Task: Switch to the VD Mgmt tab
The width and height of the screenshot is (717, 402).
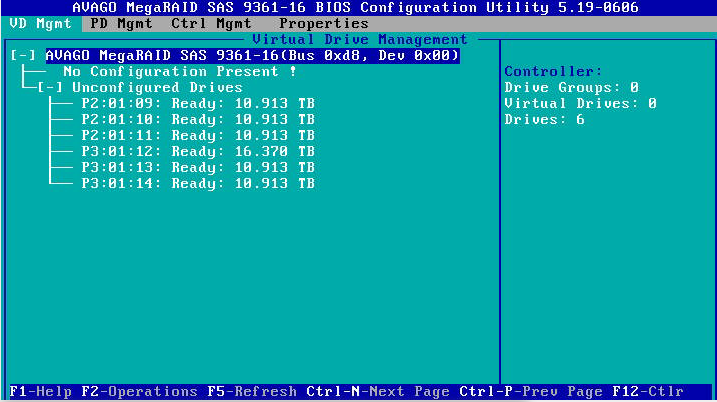Action: click(41, 24)
